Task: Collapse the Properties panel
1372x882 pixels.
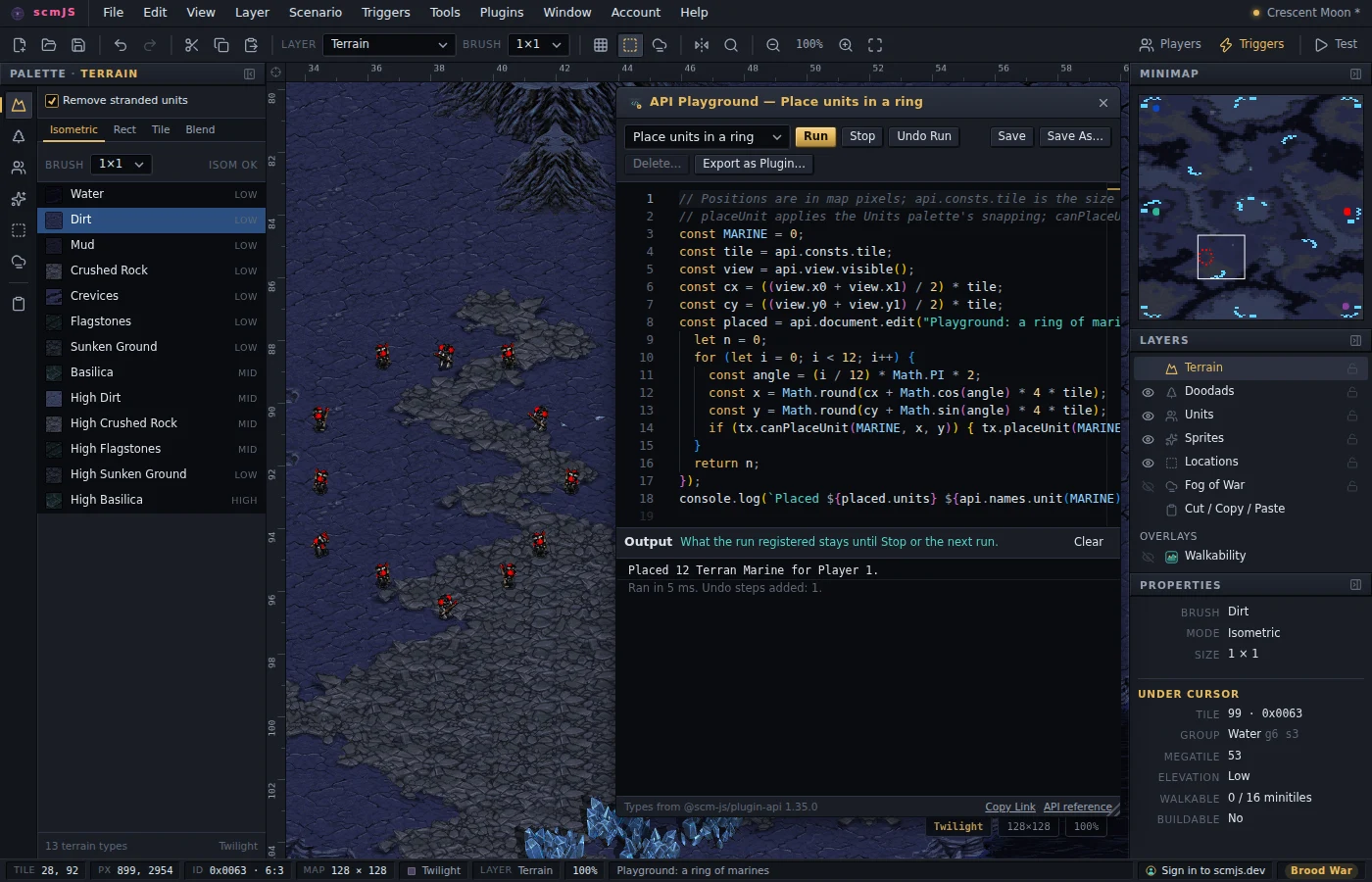Action: point(1355,585)
